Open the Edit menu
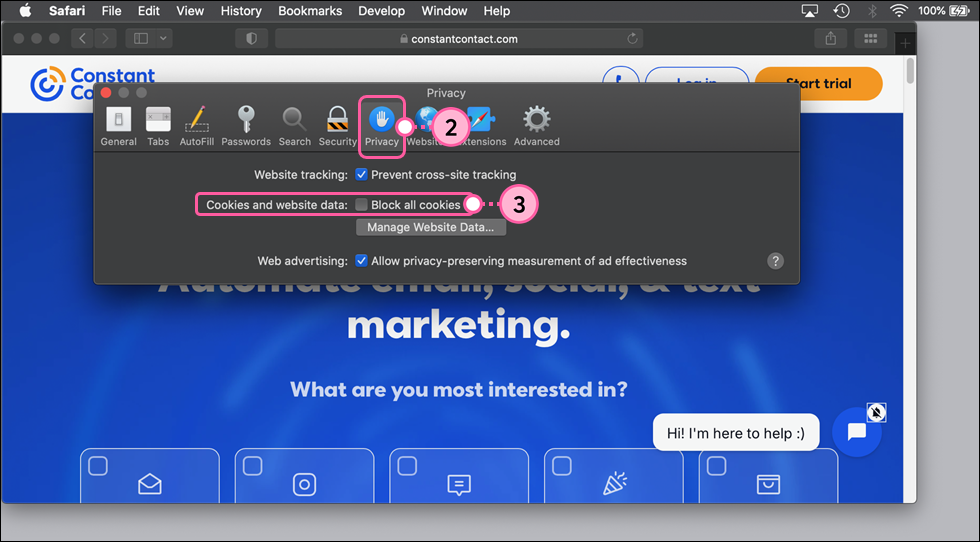This screenshot has height=542, width=980. point(149,11)
